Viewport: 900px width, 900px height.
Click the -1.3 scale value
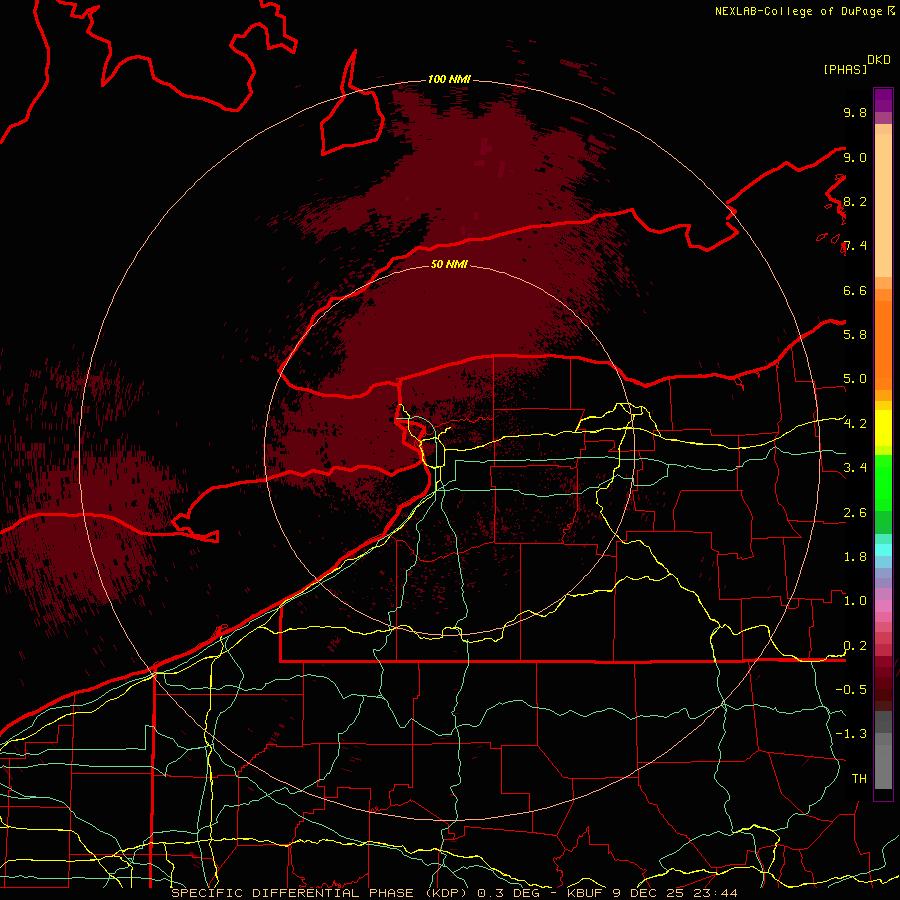coord(851,734)
